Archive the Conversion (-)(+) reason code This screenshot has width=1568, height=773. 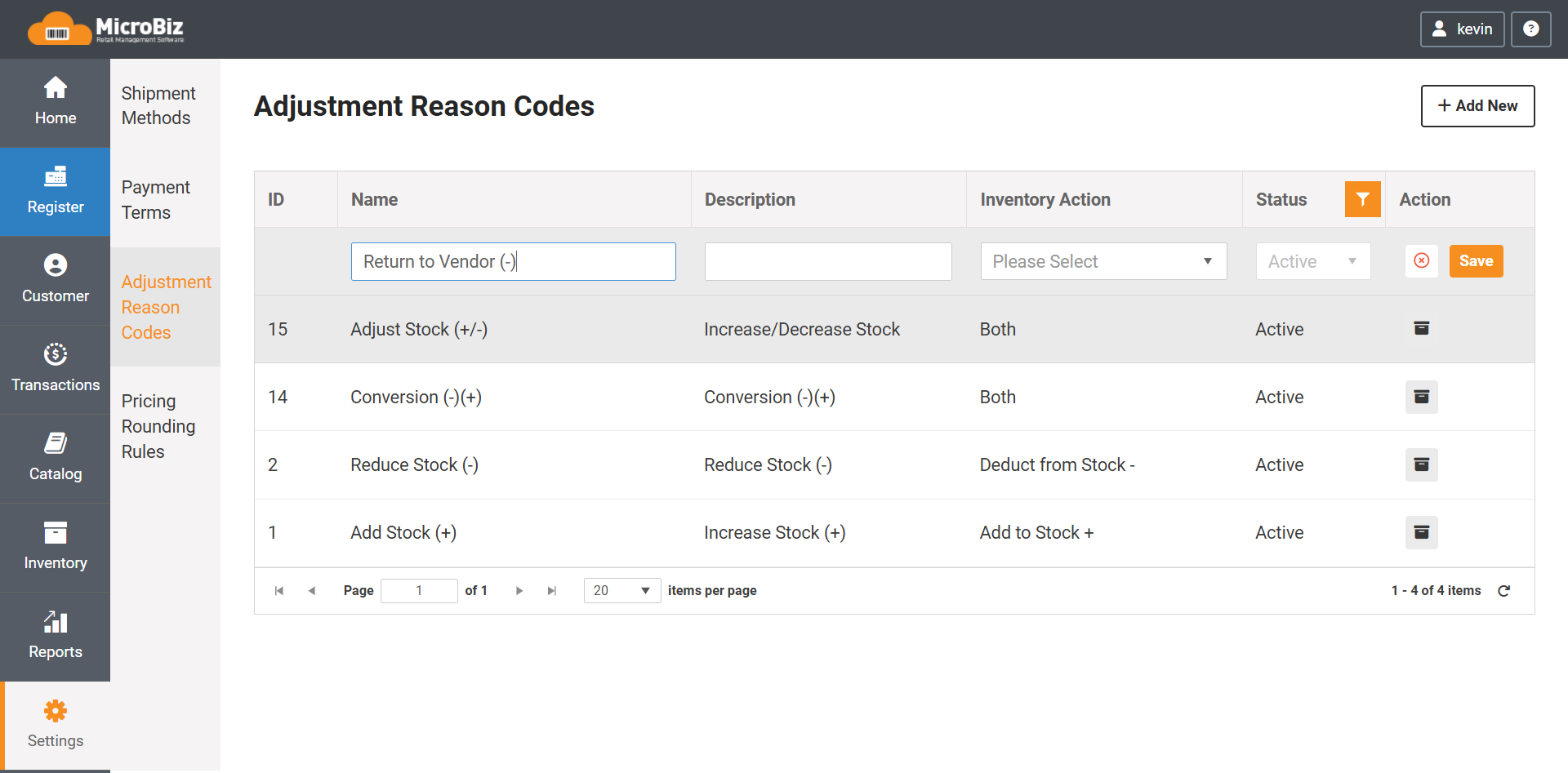[x=1421, y=397]
